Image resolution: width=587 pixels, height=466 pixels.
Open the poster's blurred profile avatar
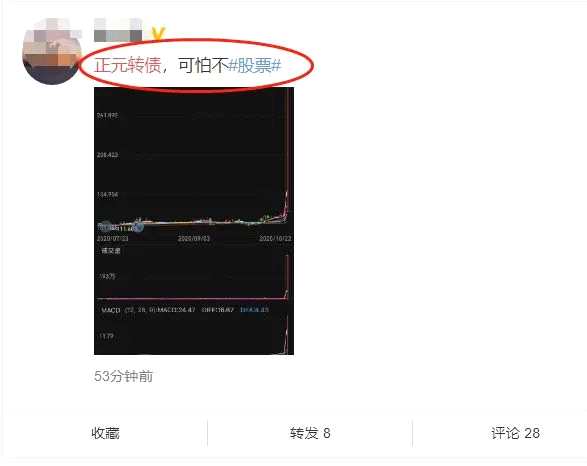52,51
